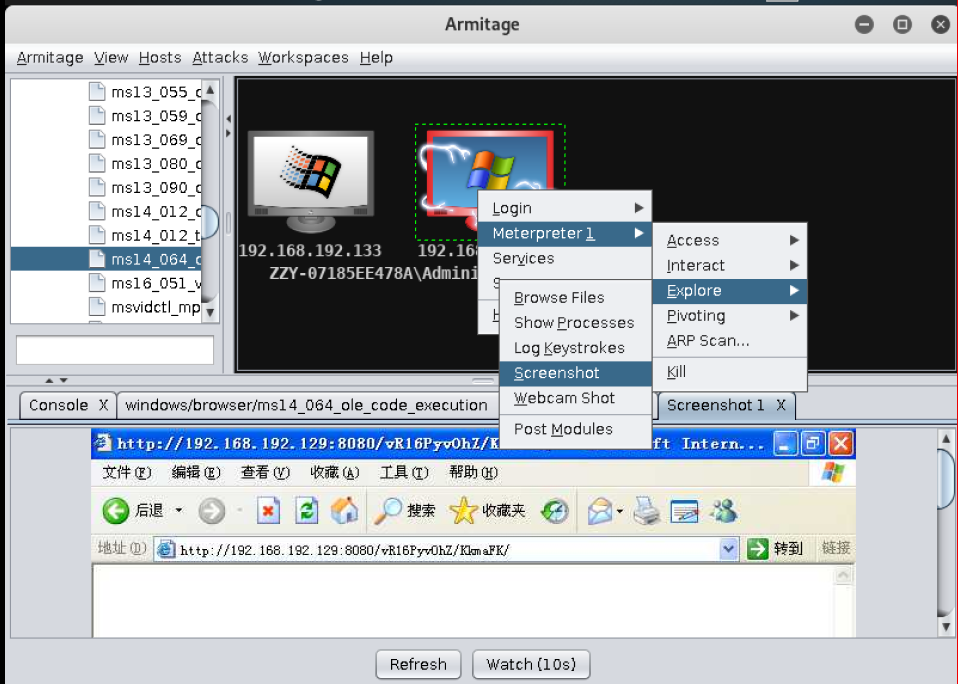Open the IE mail dropdown arrow
958x684 pixels.
pos(620,511)
